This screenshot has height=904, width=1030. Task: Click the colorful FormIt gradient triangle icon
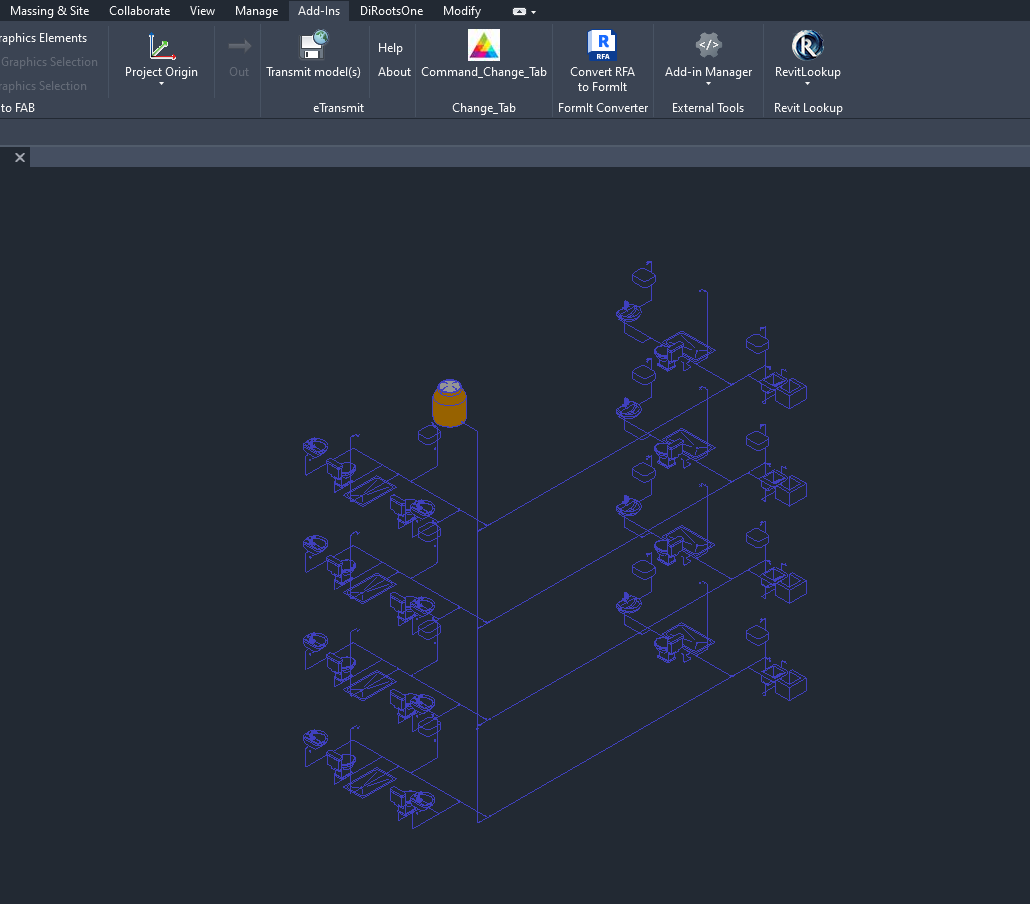pyautogui.click(x=484, y=44)
